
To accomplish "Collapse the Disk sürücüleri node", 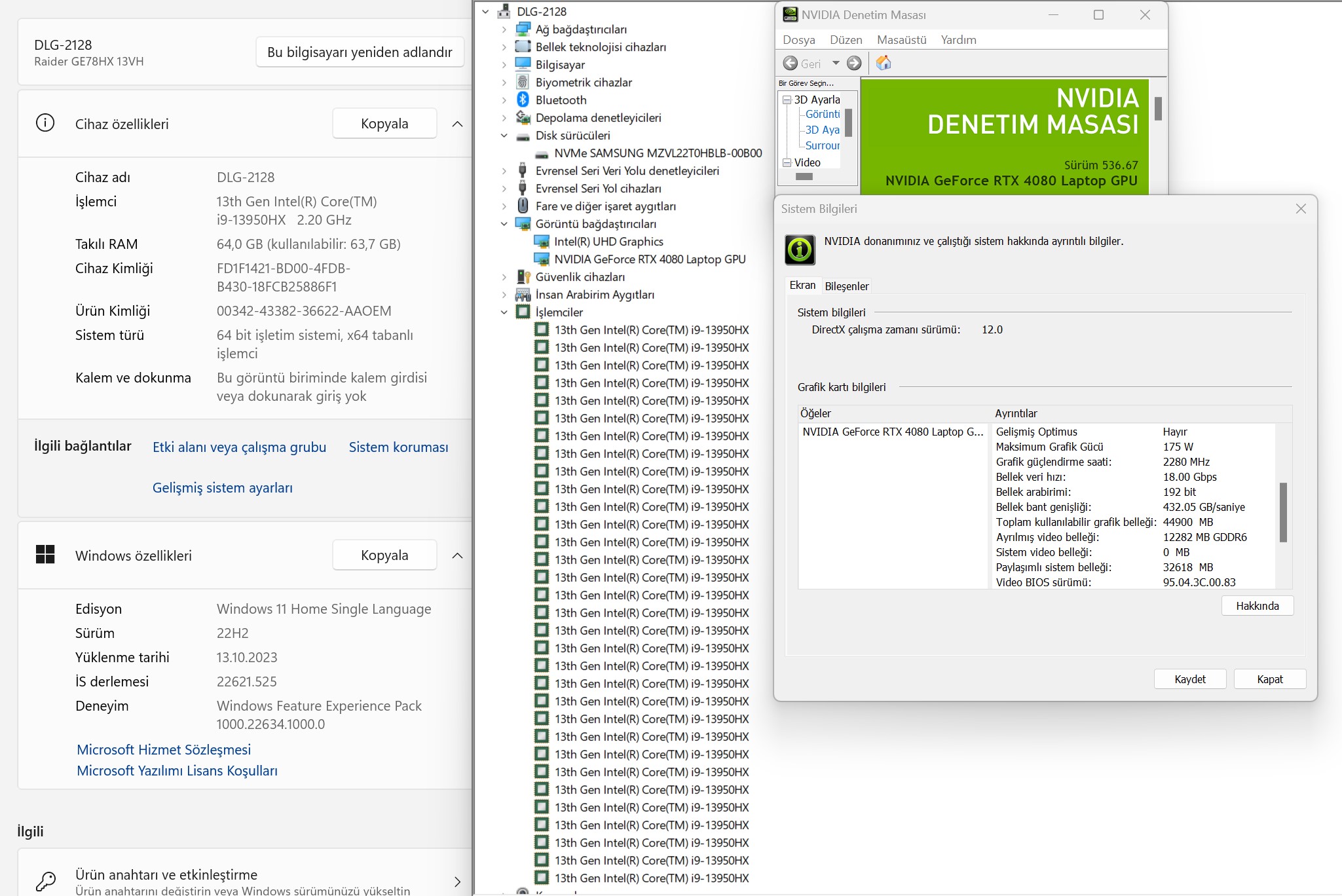I will [x=504, y=136].
